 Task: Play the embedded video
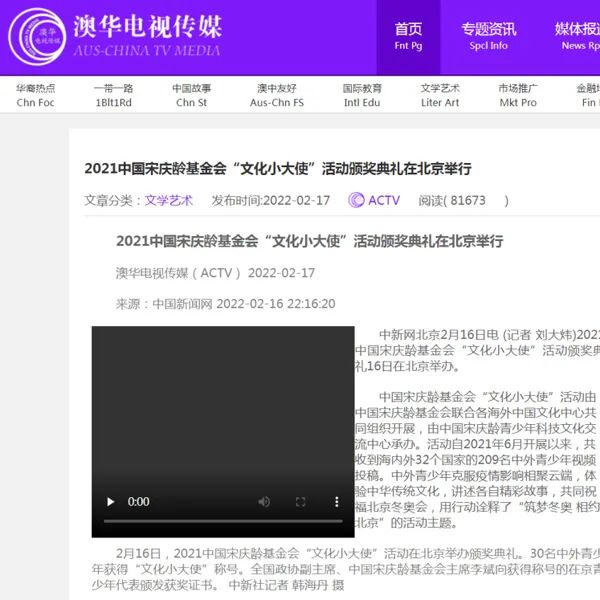pyautogui.click(x=111, y=501)
